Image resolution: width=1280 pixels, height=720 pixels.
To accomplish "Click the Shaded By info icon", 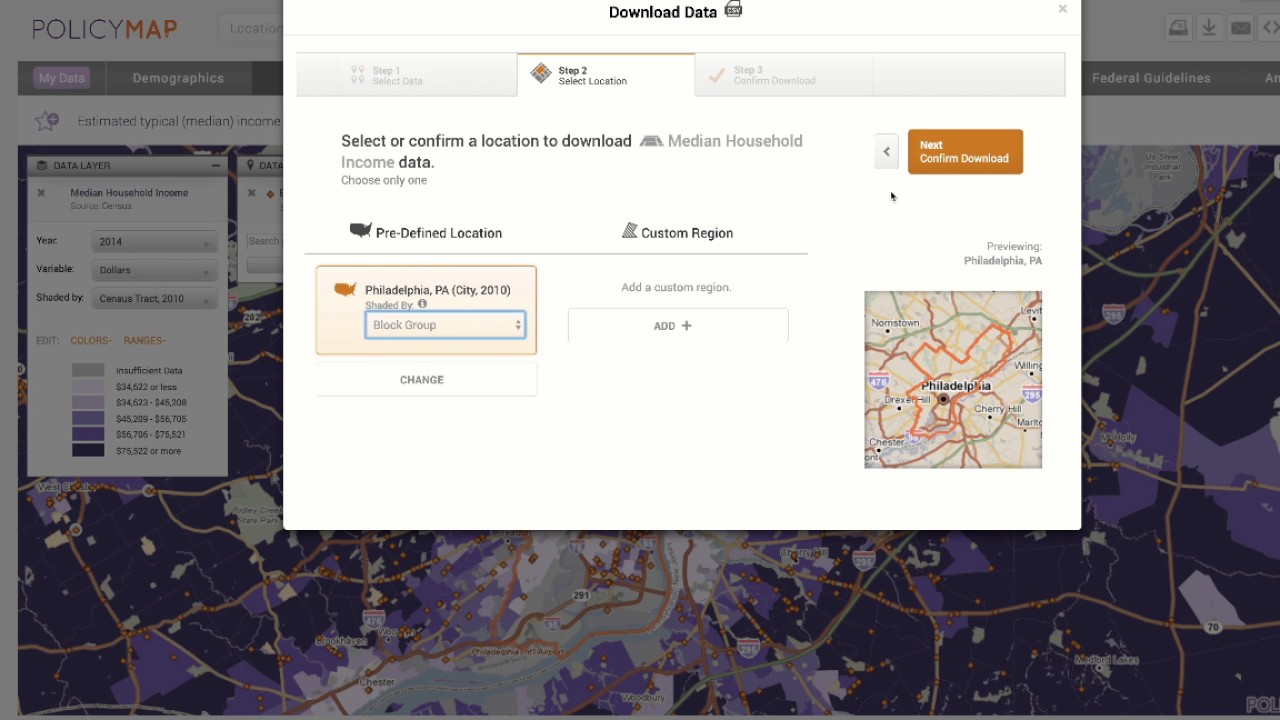I will click(x=422, y=304).
